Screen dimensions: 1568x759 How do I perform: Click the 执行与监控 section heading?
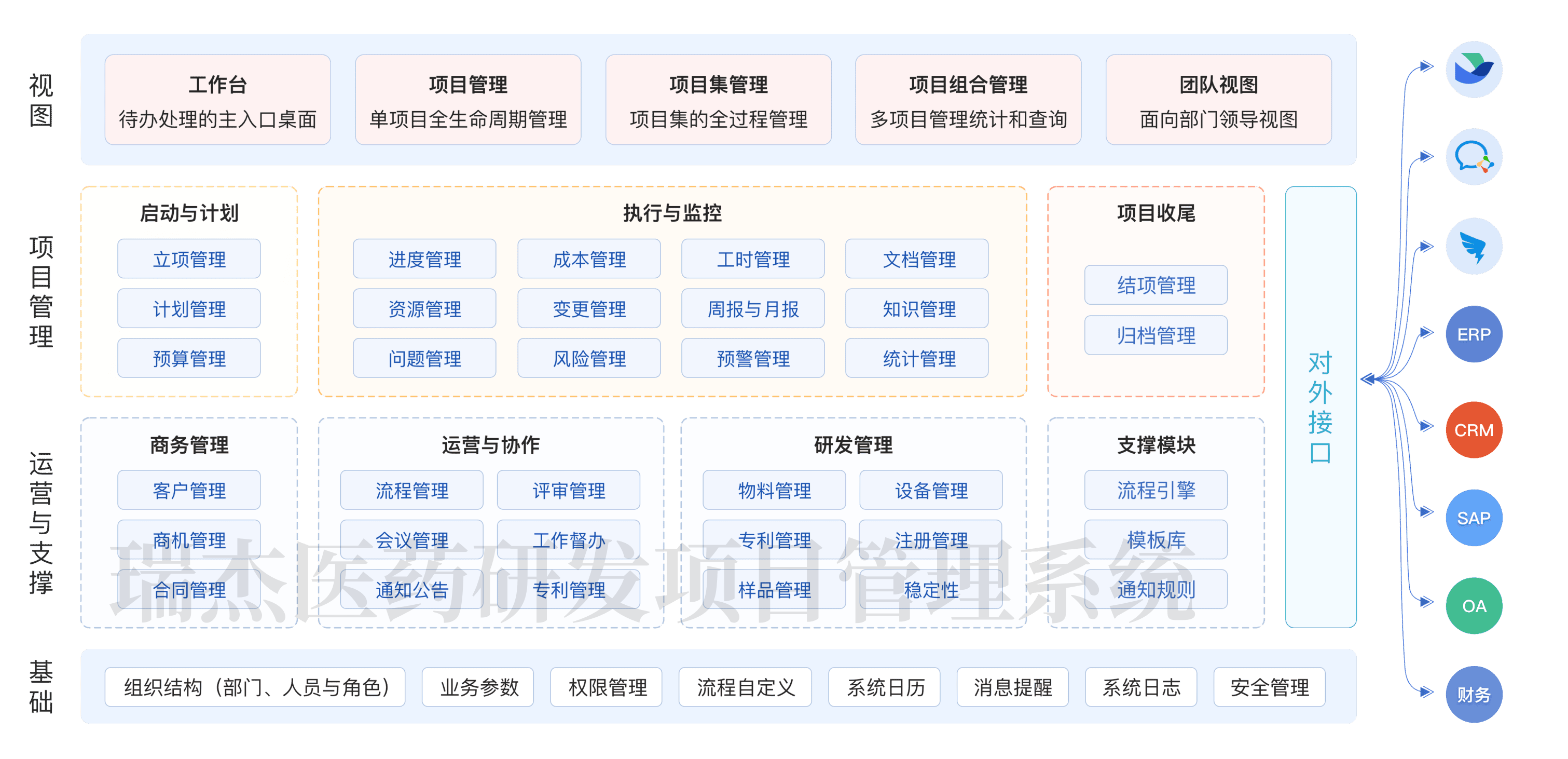click(672, 213)
